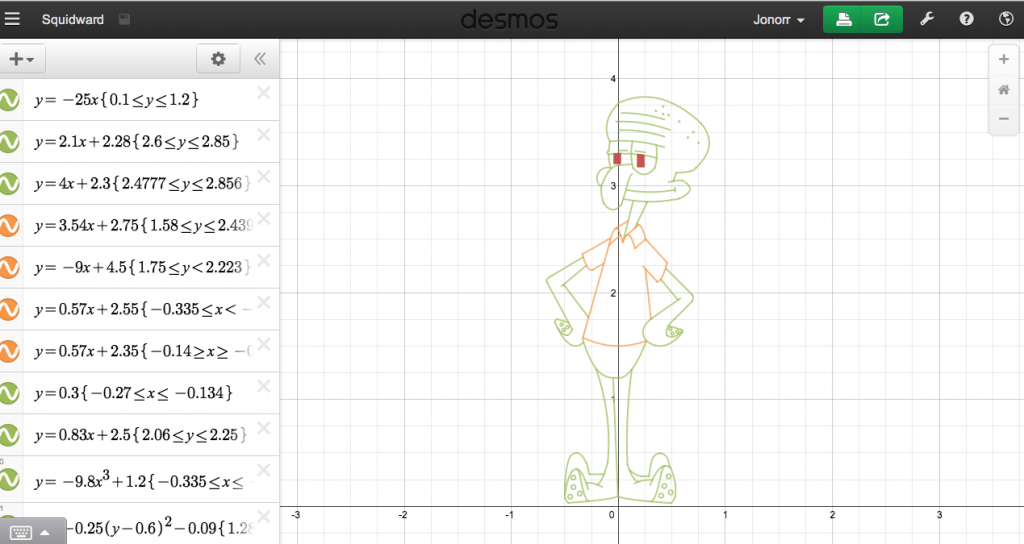Reset graph to default home view
This screenshot has width=1024, height=544.
(x=1003, y=90)
